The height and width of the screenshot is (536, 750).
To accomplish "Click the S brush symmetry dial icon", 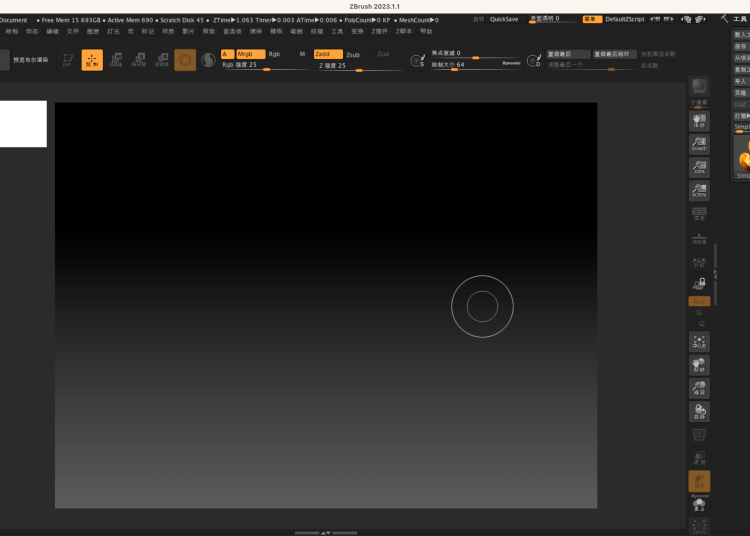I will pos(418,61).
